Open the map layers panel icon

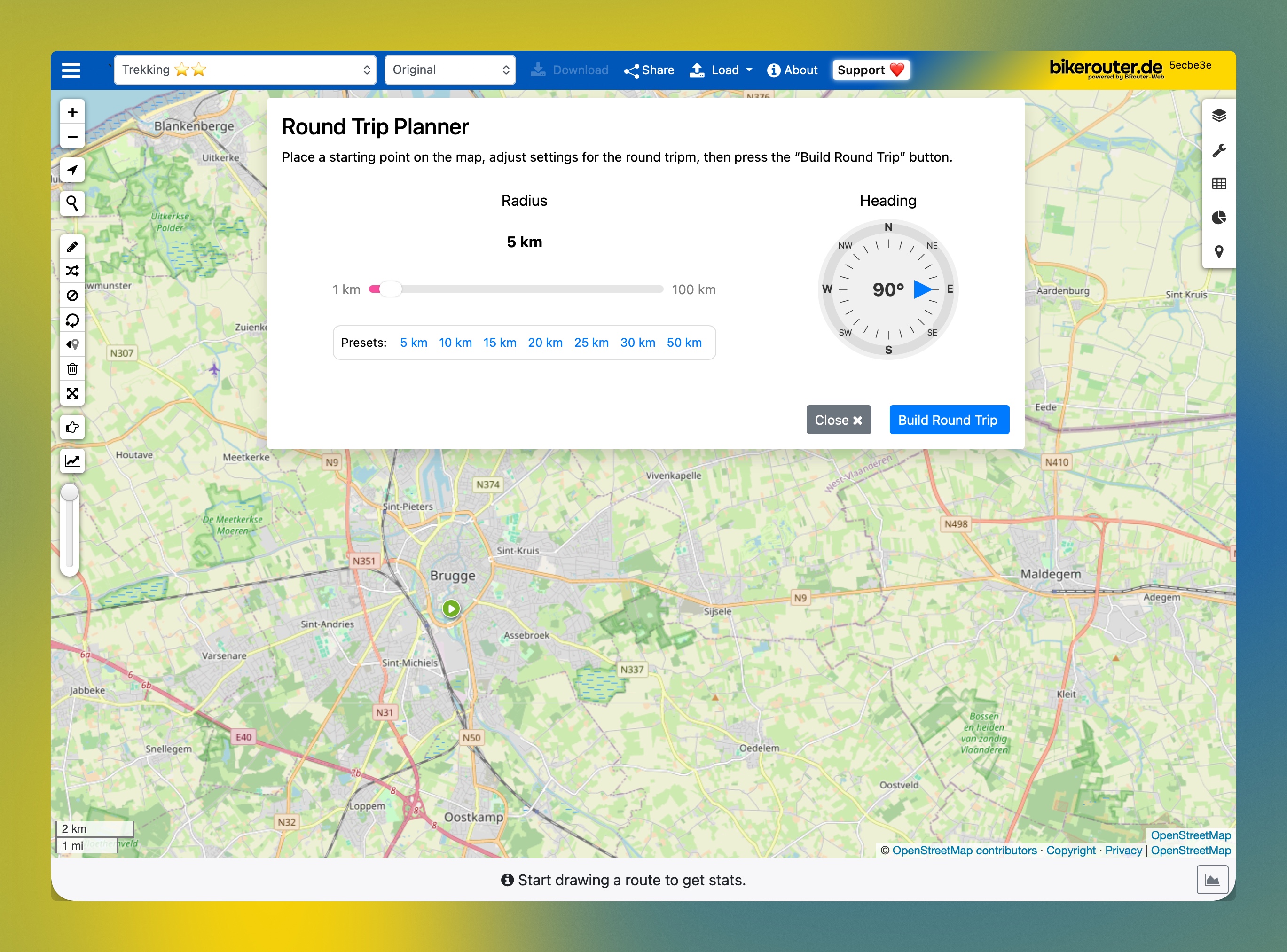coord(1218,116)
